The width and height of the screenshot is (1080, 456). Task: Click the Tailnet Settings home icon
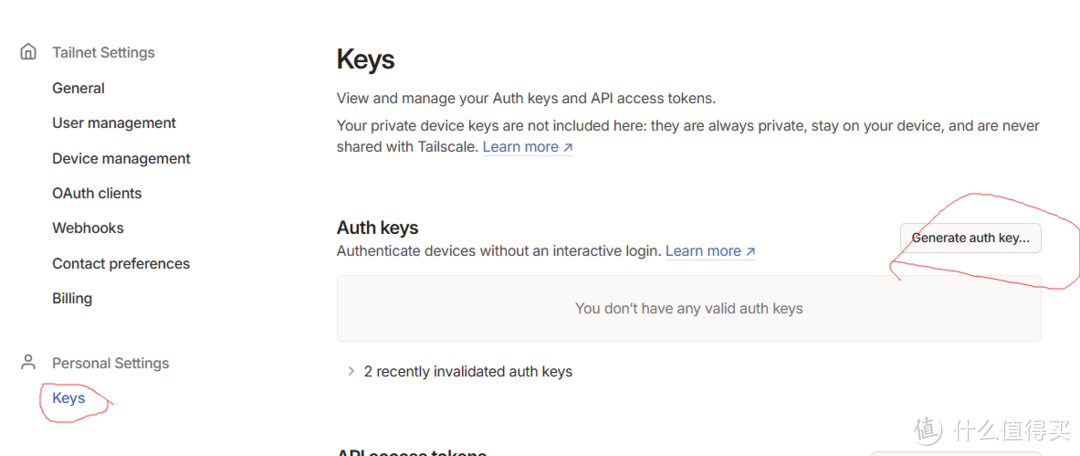pos(29,52)
